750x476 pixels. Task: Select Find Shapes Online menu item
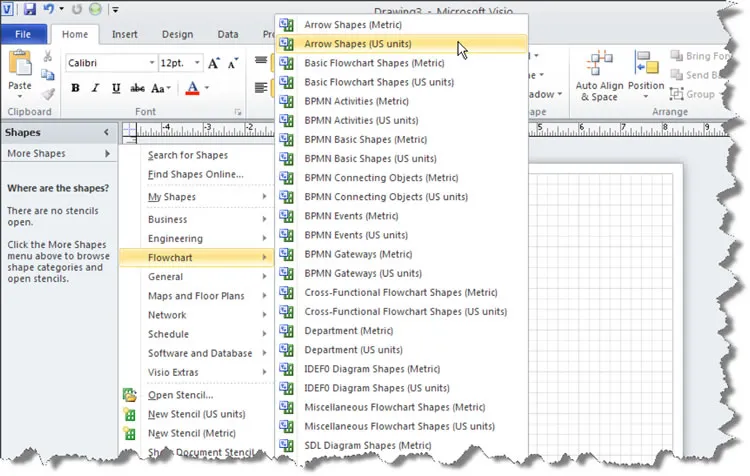pos(196,174)
